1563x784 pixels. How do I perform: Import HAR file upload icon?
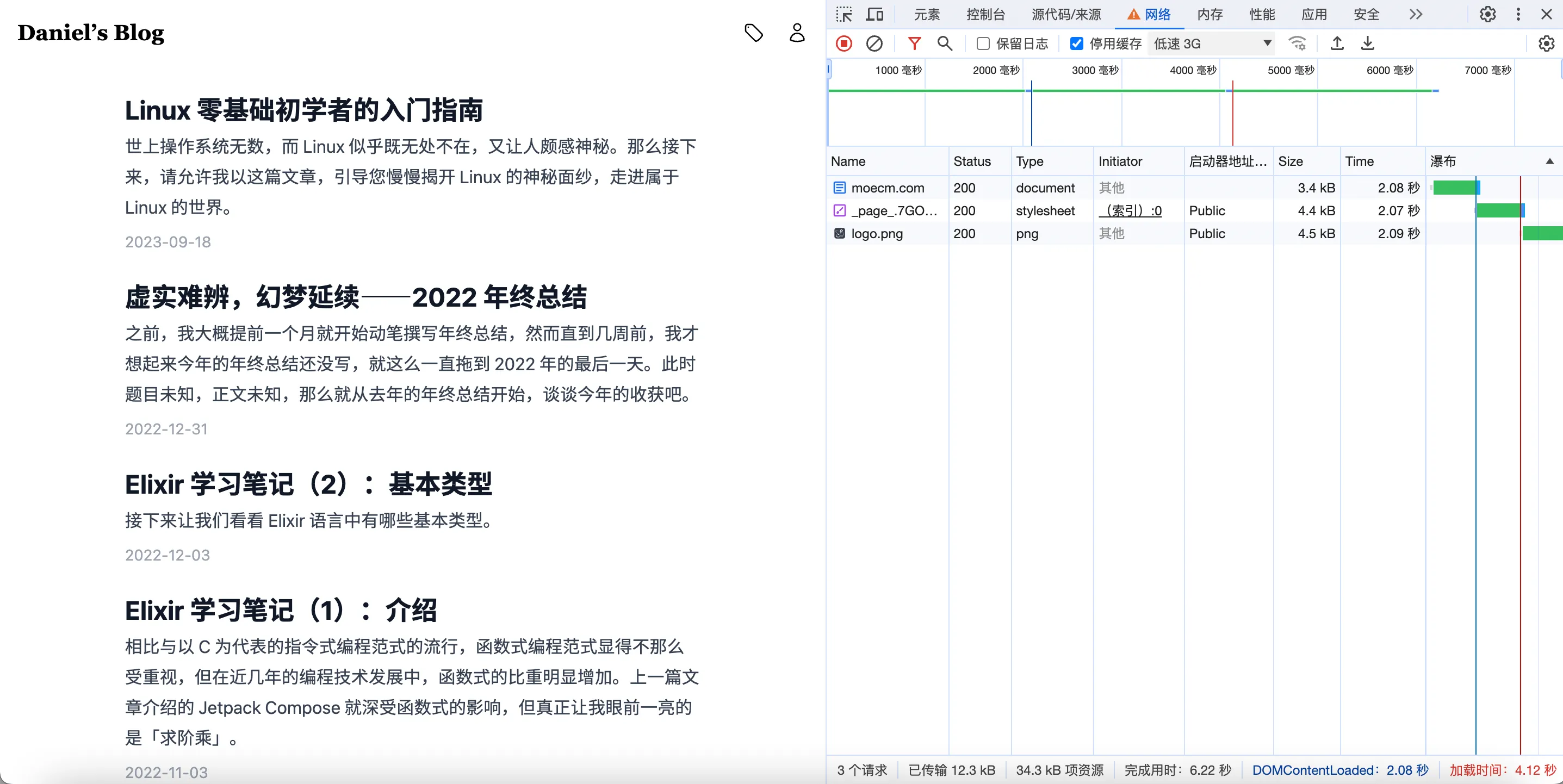click(x=1337, y=43)
